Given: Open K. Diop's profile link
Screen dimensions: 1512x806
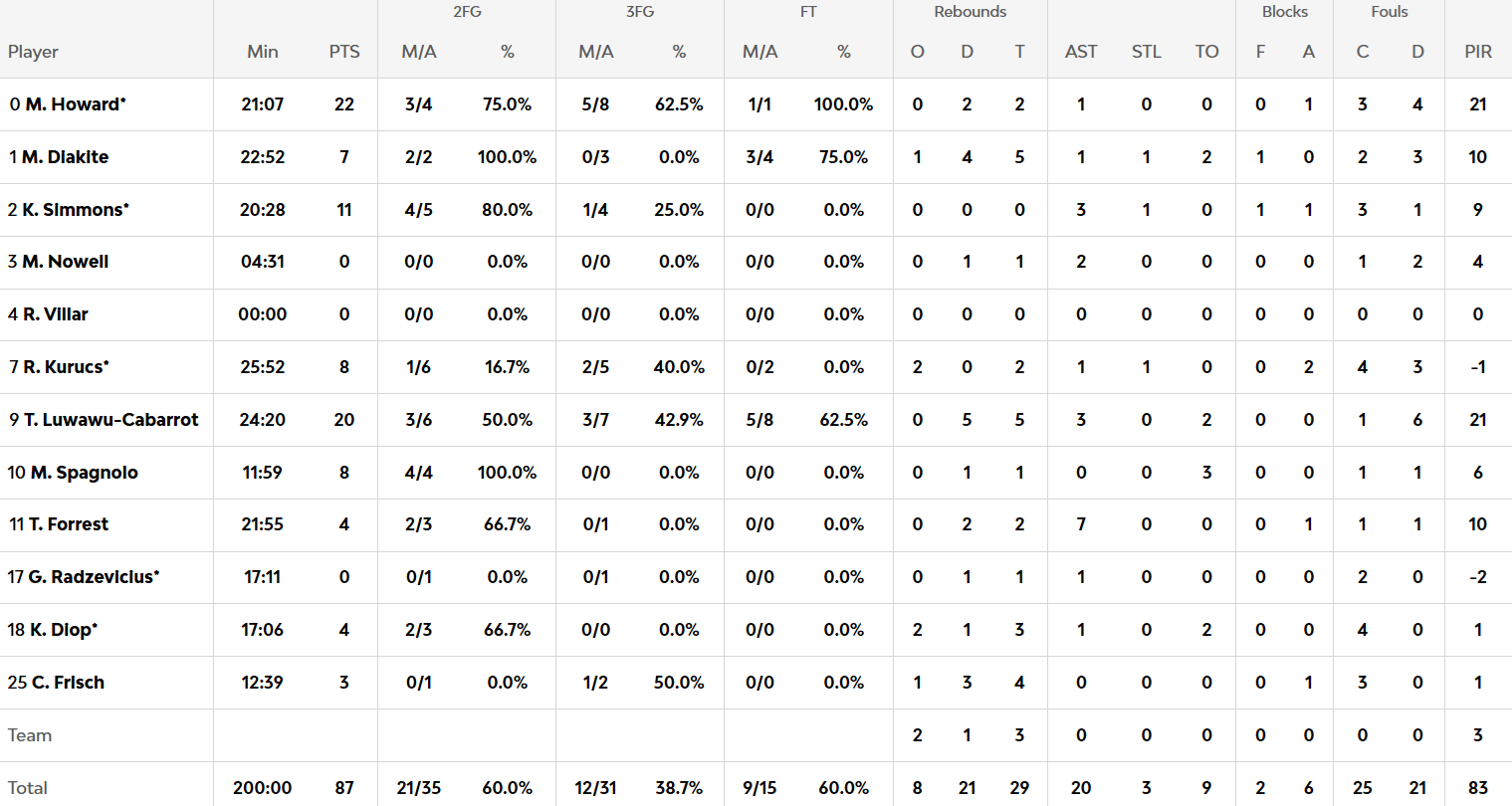Looking at the screenshot, I should [62, 630].
